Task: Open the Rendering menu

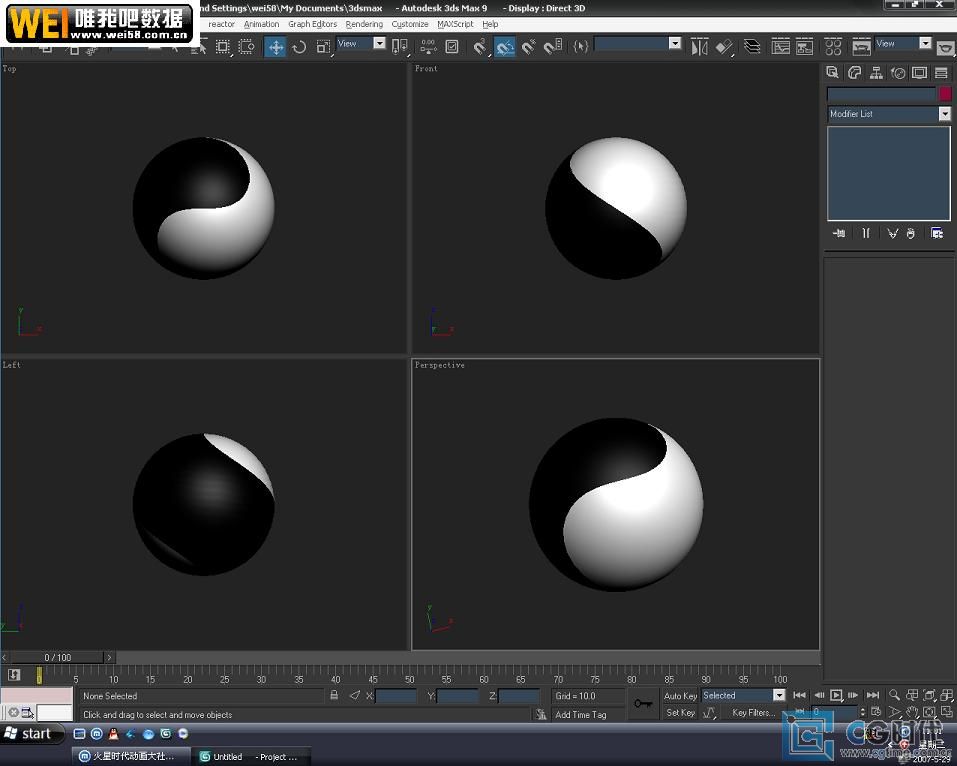Action: coord(364,24)
